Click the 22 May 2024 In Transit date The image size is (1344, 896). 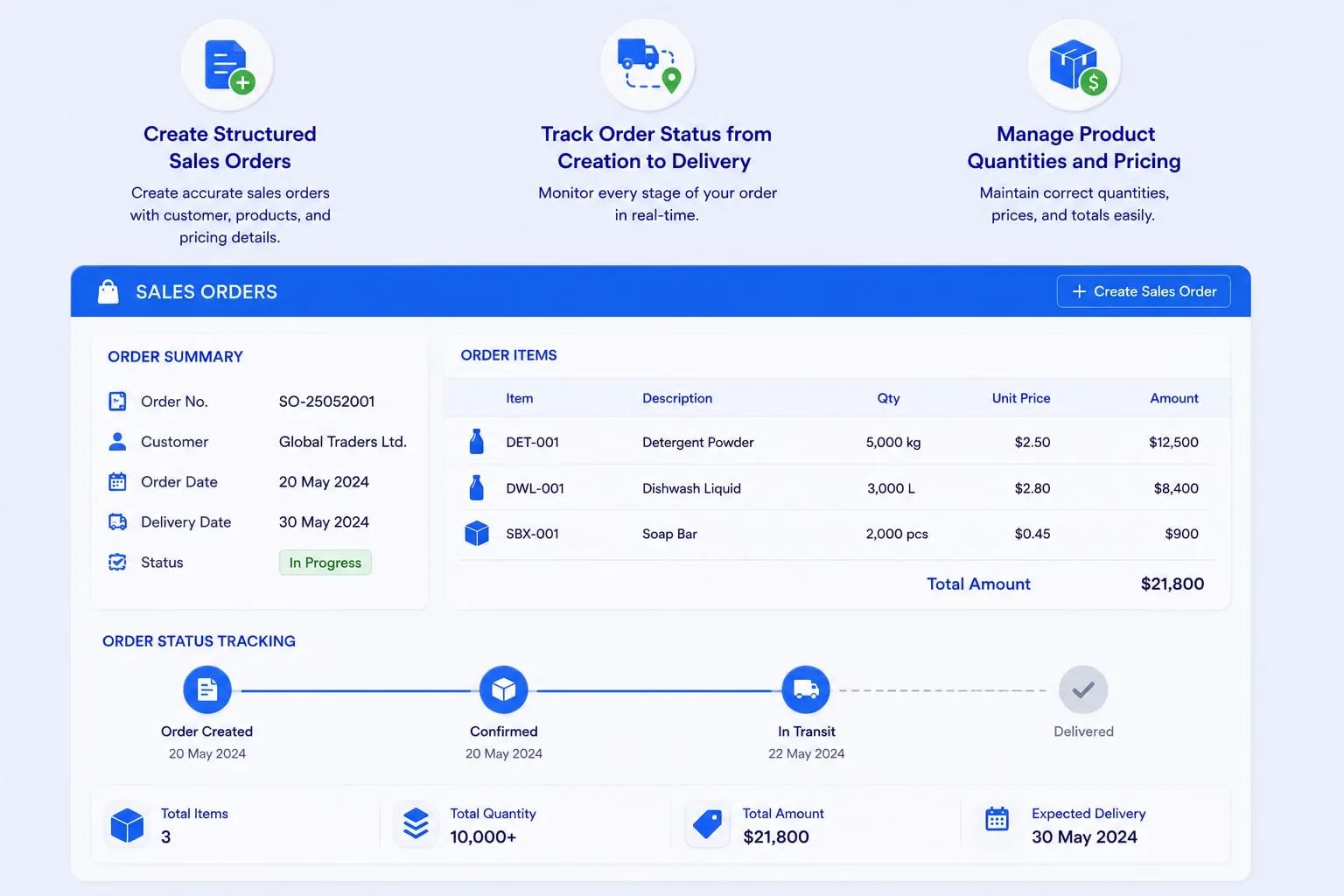pyautogui.click(x=807, y=753)
